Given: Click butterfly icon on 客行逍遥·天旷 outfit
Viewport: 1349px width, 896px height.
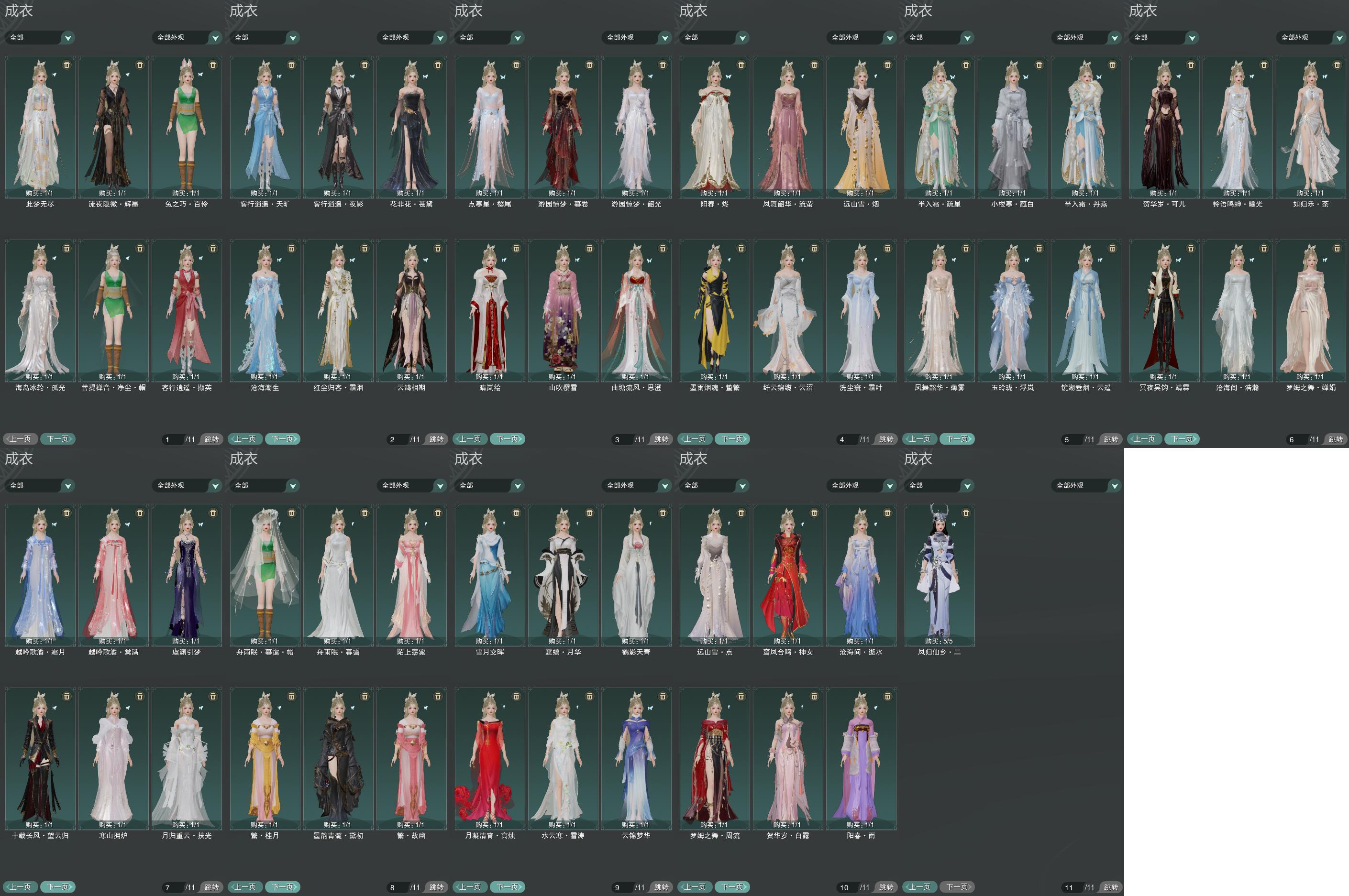Looking at the screenshot, I should pyautogui.click(x=279, y=76).
